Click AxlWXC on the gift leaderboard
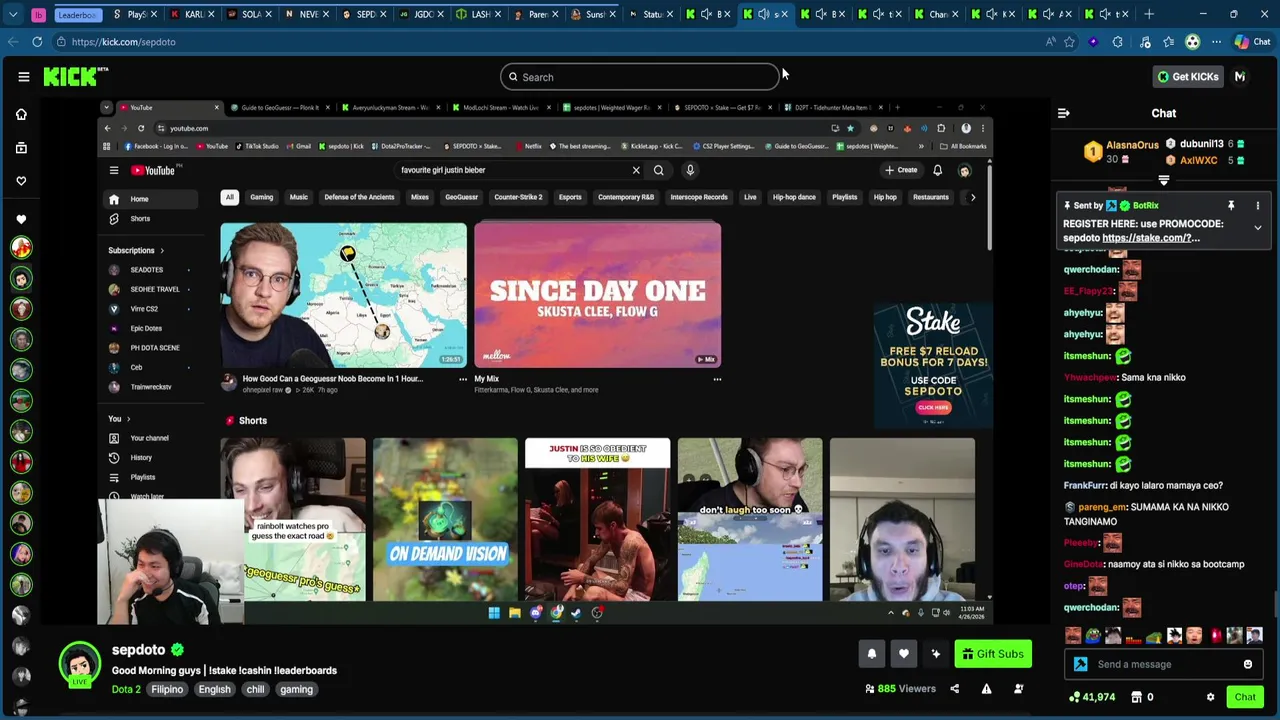 [x=1198, y=160]
